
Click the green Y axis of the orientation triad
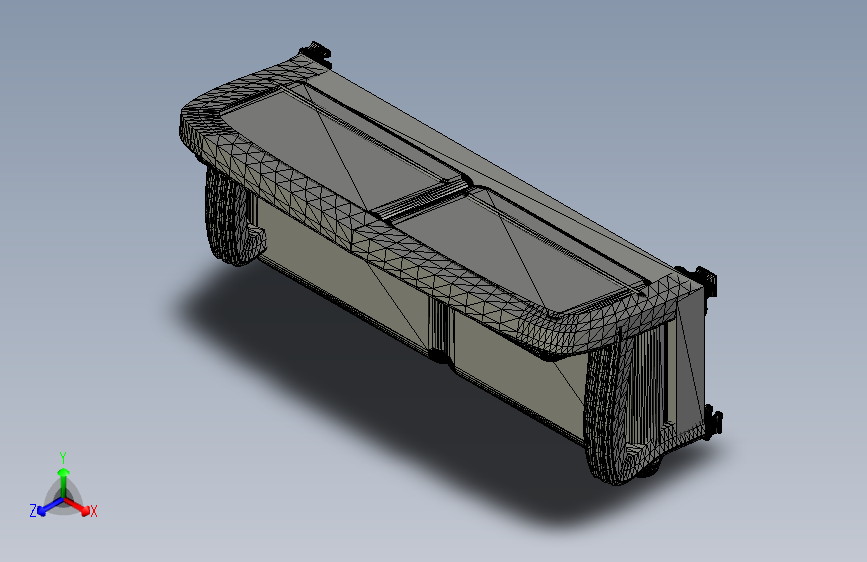(x=64, y=482)
